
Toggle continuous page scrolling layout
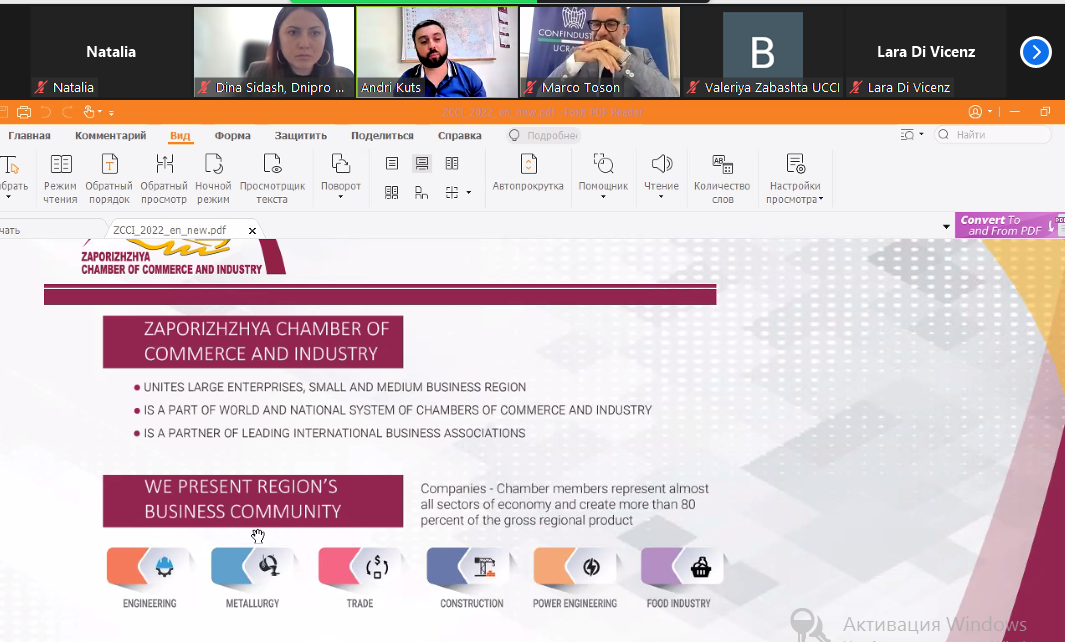(422, 163)
